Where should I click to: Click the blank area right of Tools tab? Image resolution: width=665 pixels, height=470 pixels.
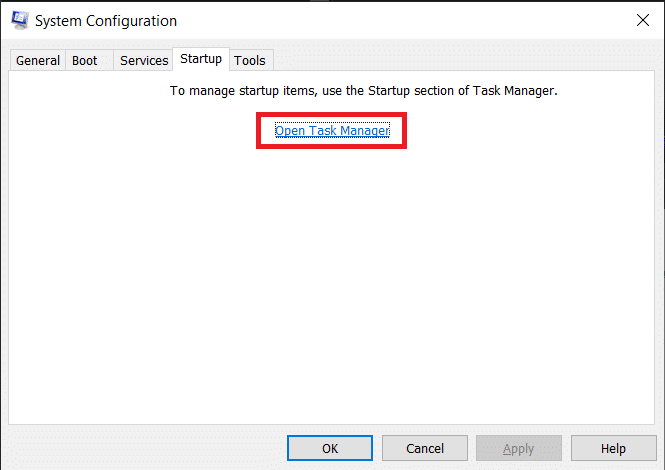coord(450,60)
